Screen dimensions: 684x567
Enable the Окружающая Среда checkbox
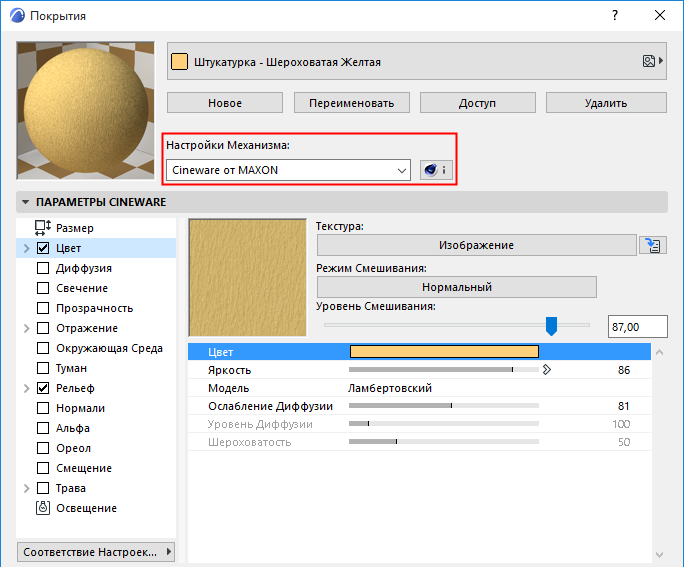43,348
